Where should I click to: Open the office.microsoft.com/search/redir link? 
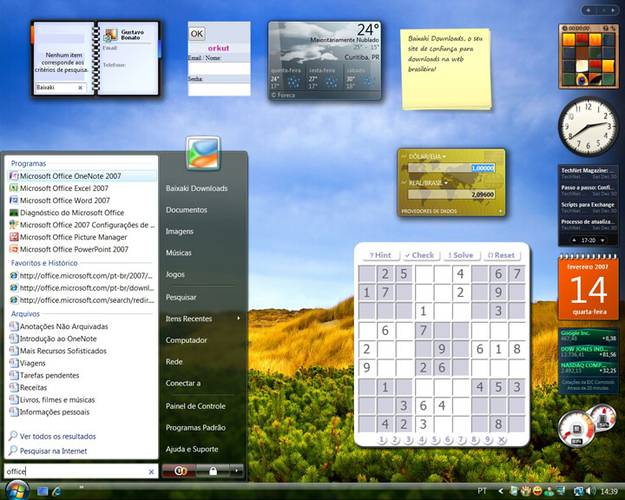81,300
